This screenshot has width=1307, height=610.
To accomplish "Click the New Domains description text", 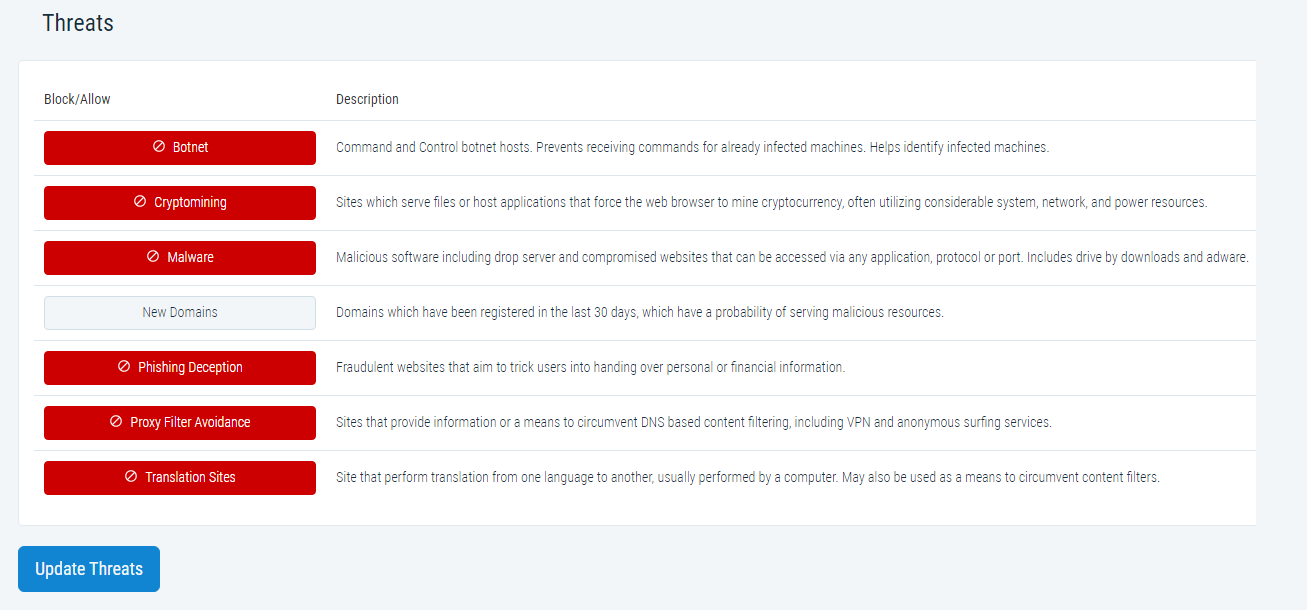I will click(x=640, y=312).
